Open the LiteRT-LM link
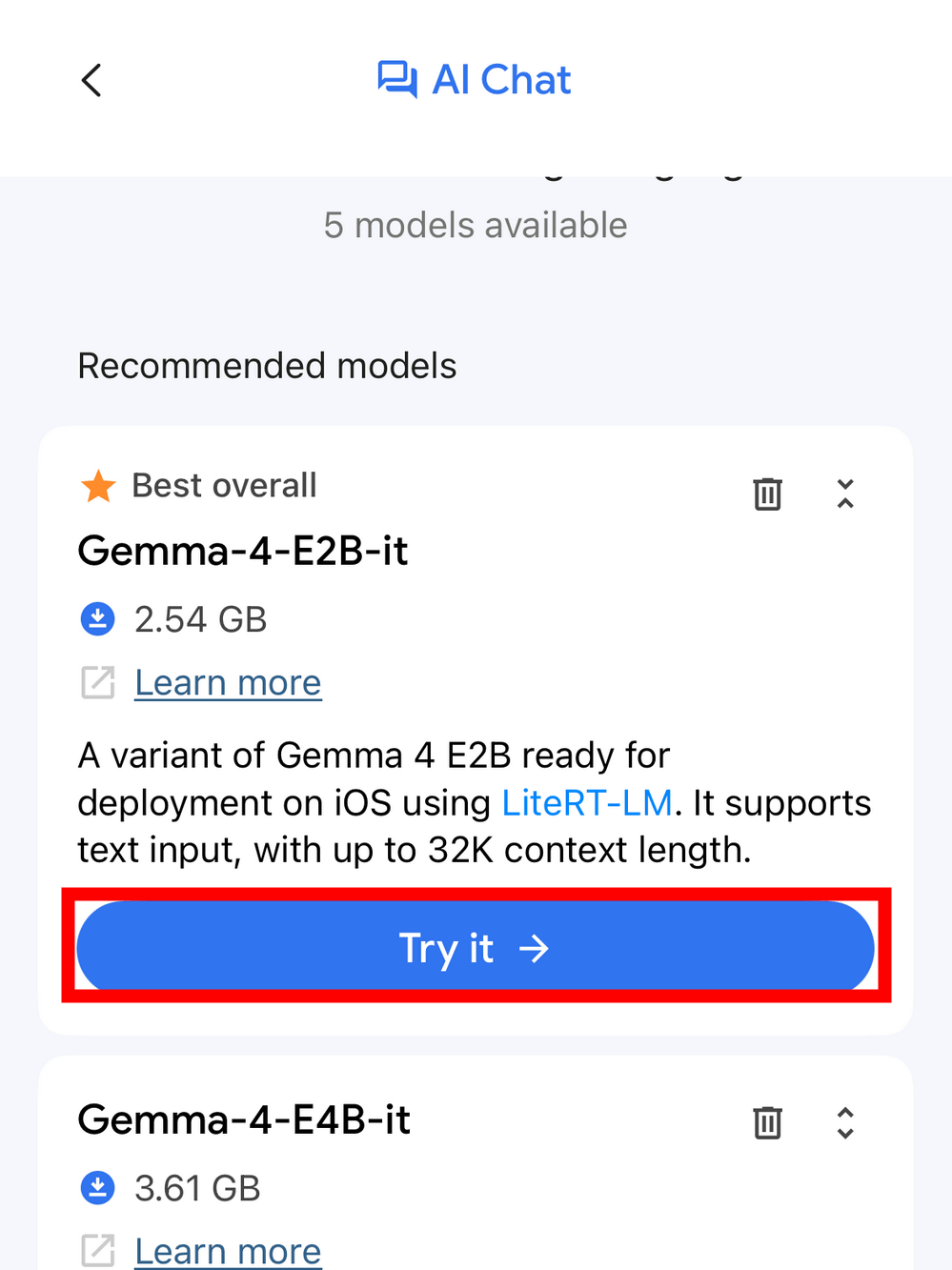Screen dimensions: 952x1270 [x=587, y=803]
